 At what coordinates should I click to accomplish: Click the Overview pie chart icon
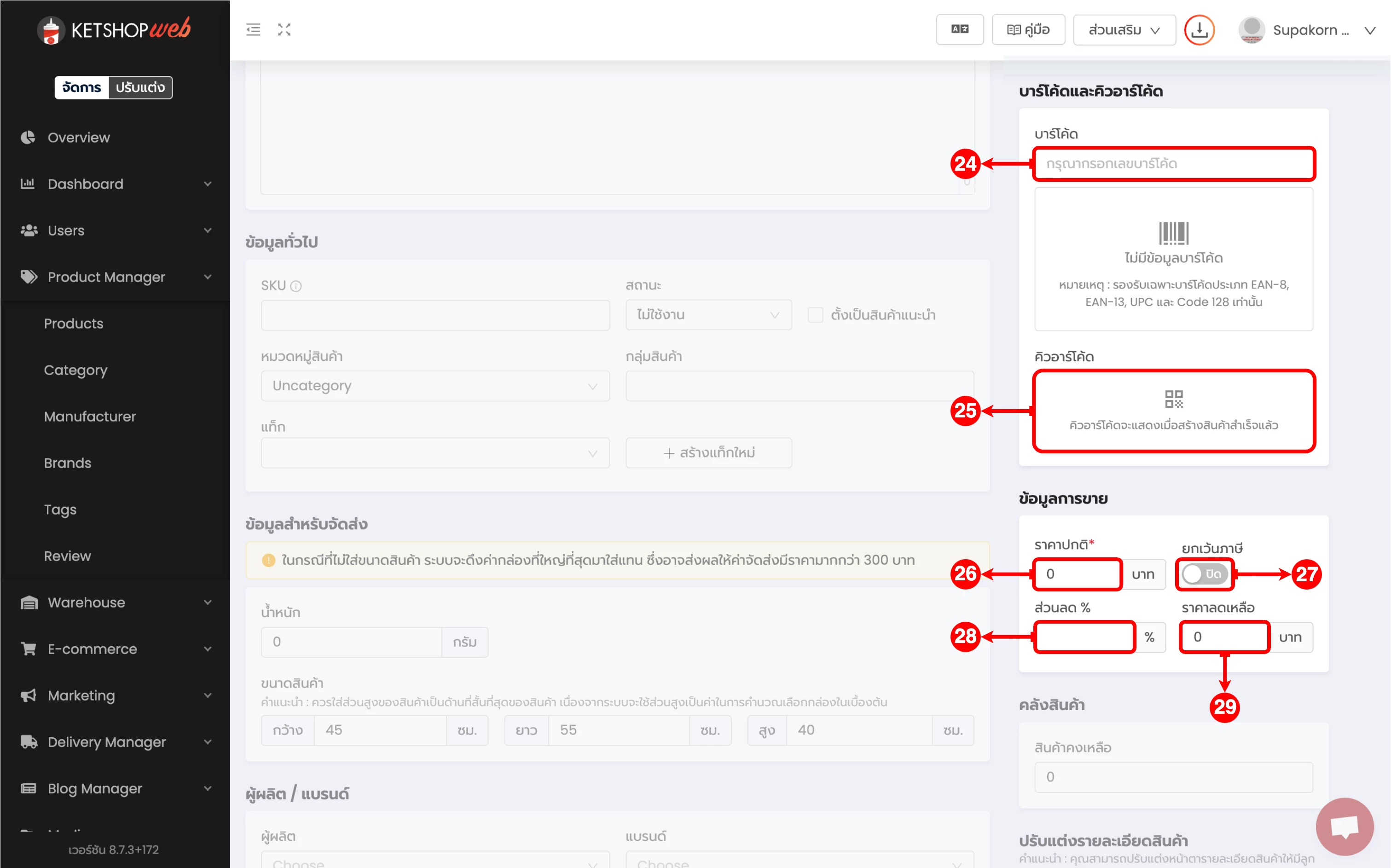click(x=28, y=137)
